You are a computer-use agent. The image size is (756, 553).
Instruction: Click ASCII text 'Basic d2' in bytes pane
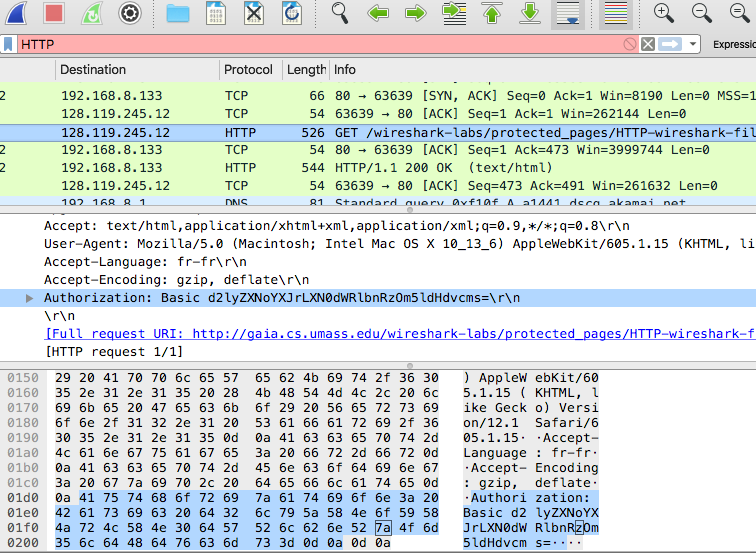(495, 513)
